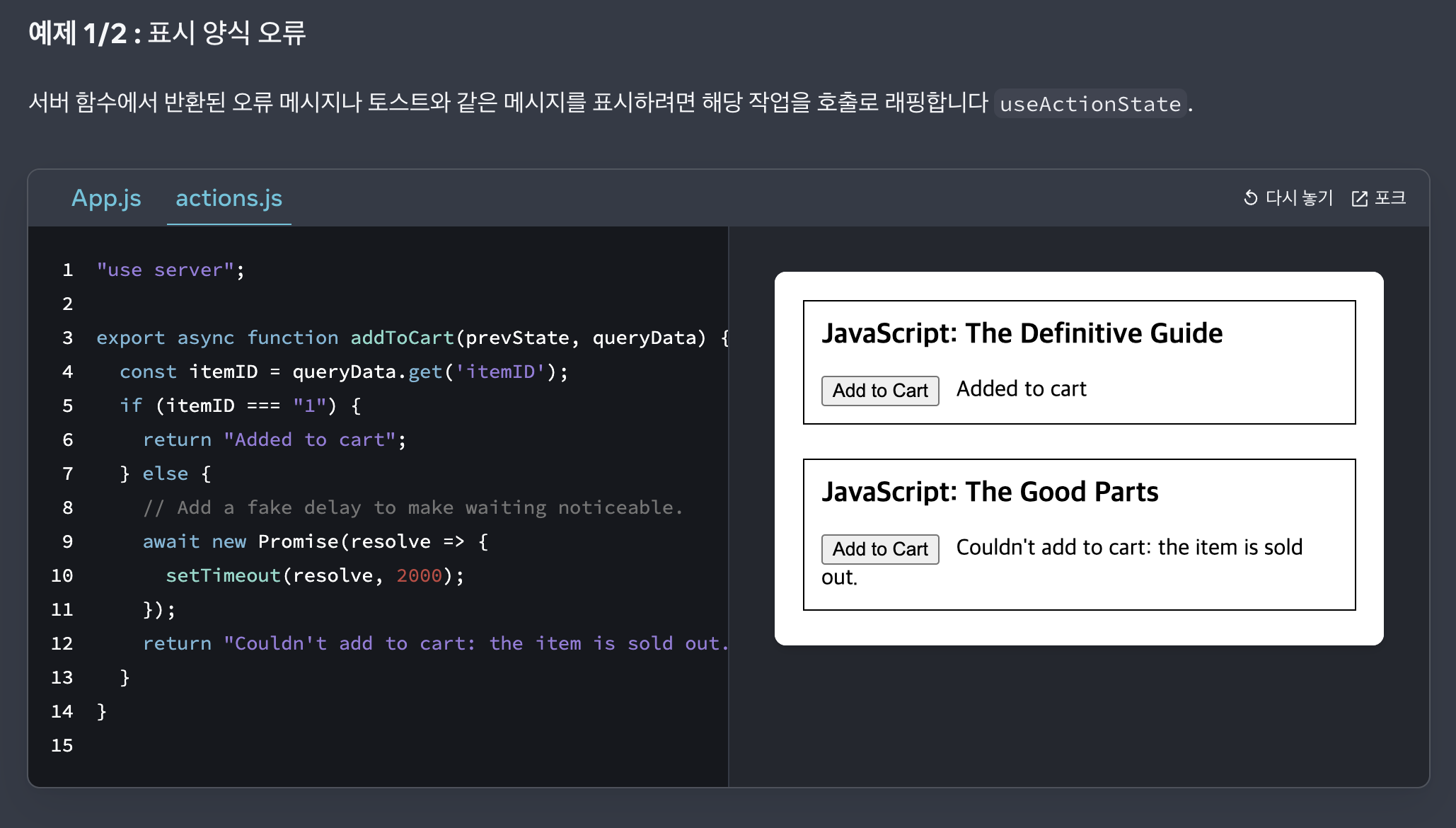Click the "JavaScript: The Good Parts" heading

click(990, 492)
